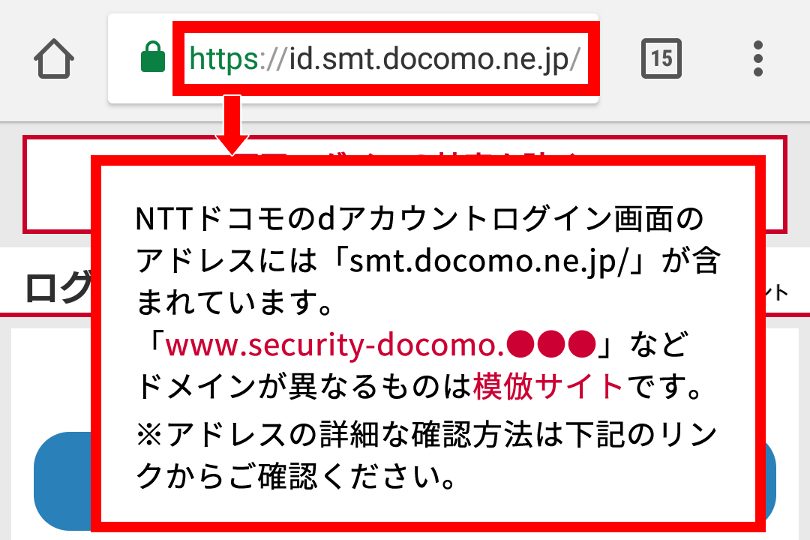The width and height of the screenshot is (810, 540).
Task: Click the ※アドレスの詳細な確認方法 note line
Action: 426,435
